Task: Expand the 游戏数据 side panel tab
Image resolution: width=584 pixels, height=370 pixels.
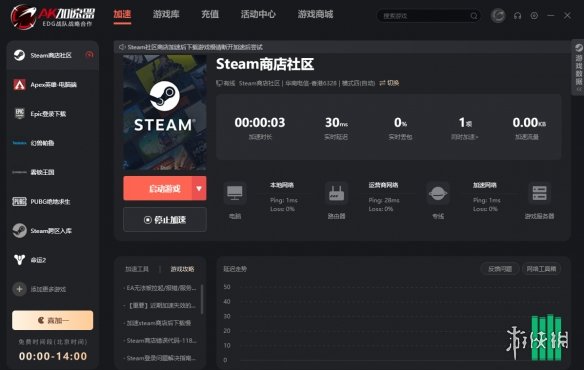Action: (x=578, y=67)
